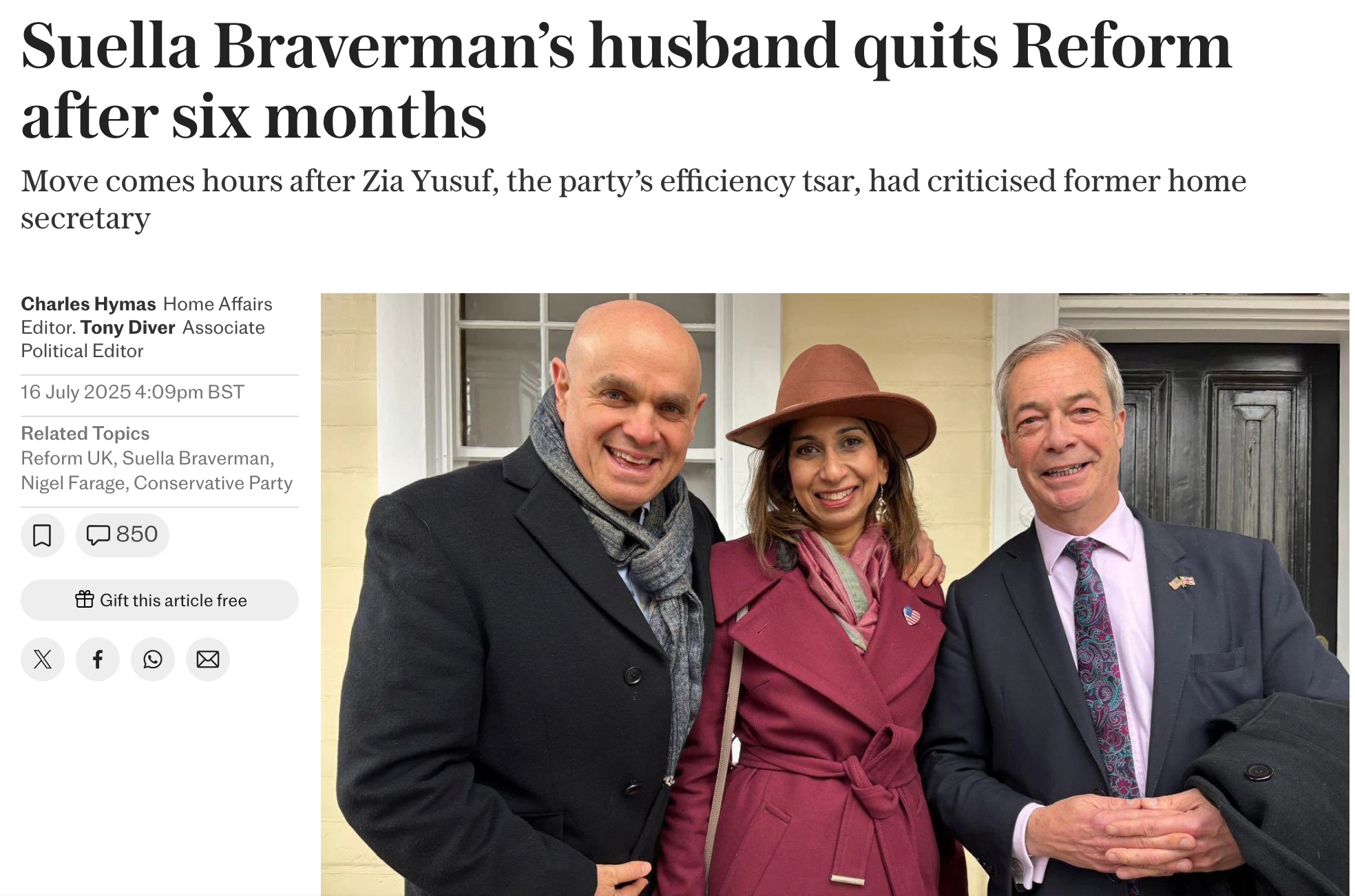The width and height of the screenshot is (1355, 896).
Task: Share the article by email
Action: [208, 659]
